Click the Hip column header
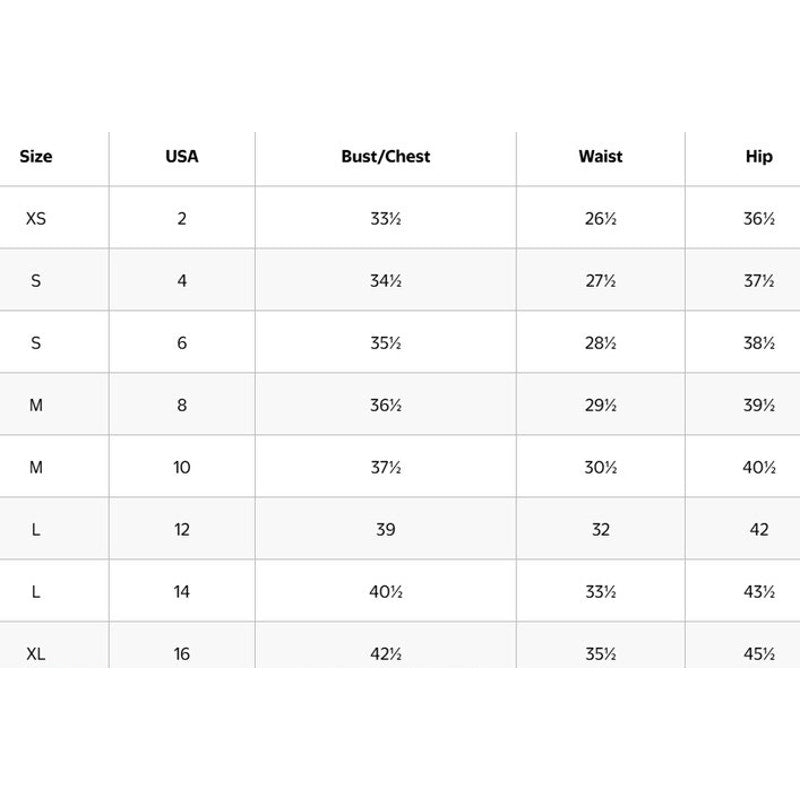This screenshot has height=800, width=800. [759, 157]
